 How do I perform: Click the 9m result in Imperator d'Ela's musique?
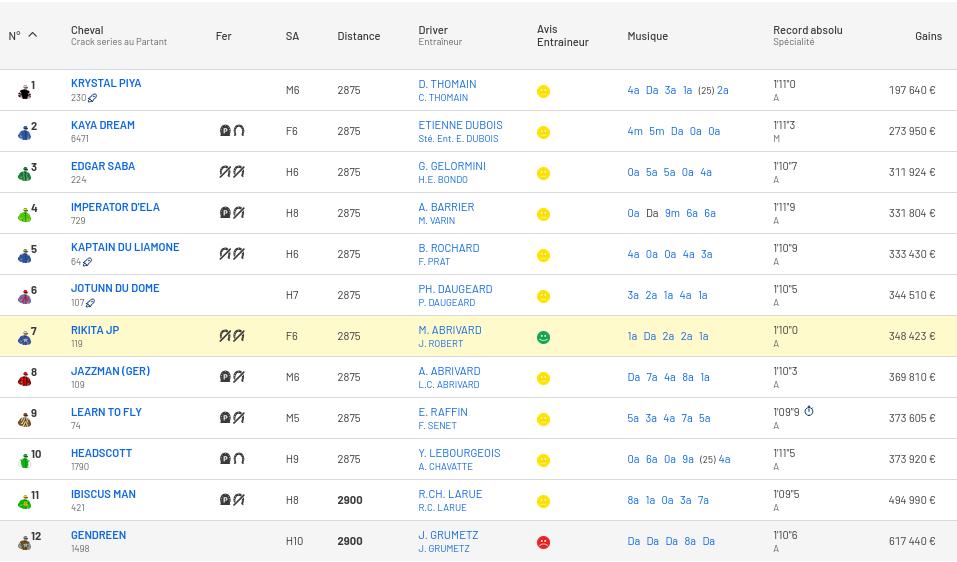point(672,213)
